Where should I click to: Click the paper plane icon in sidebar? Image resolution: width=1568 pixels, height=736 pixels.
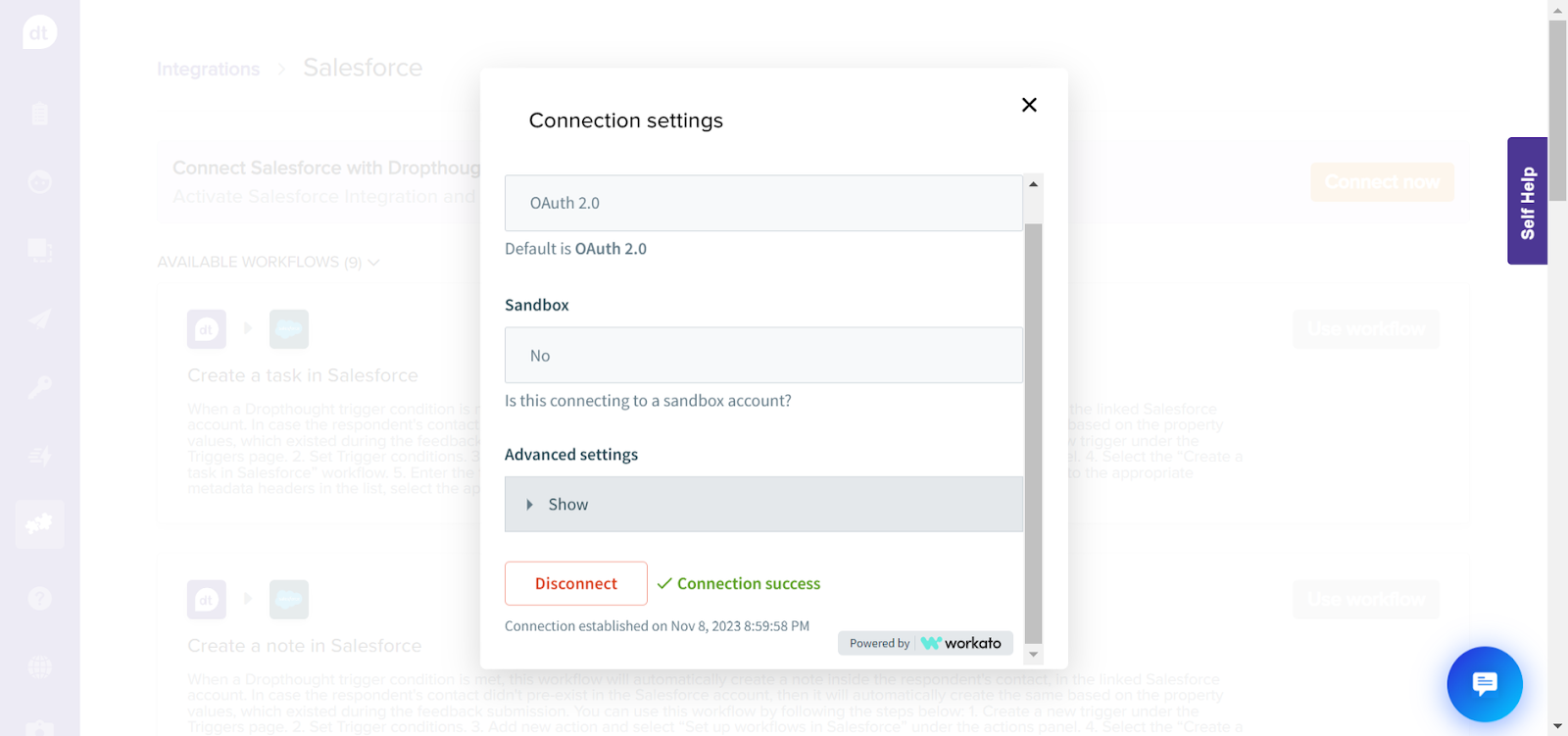(x=39, y=319)
